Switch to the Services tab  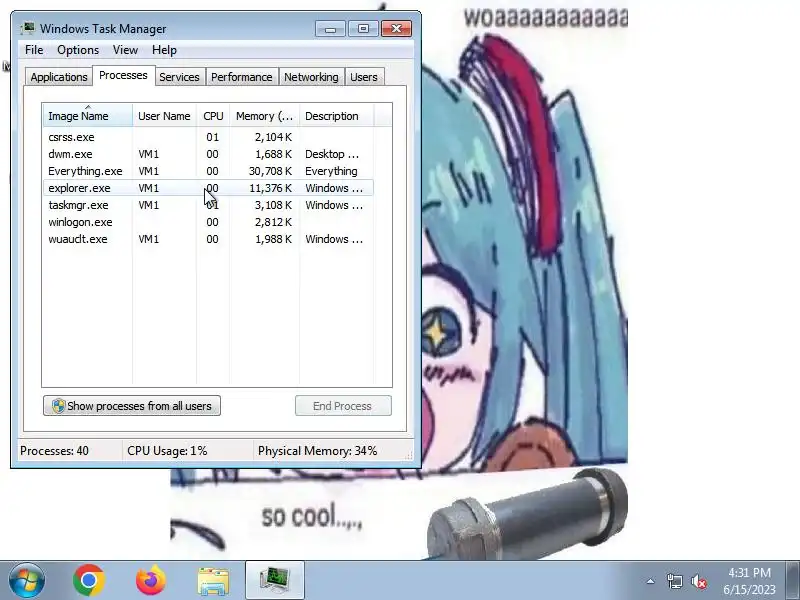tap(179, 77)
